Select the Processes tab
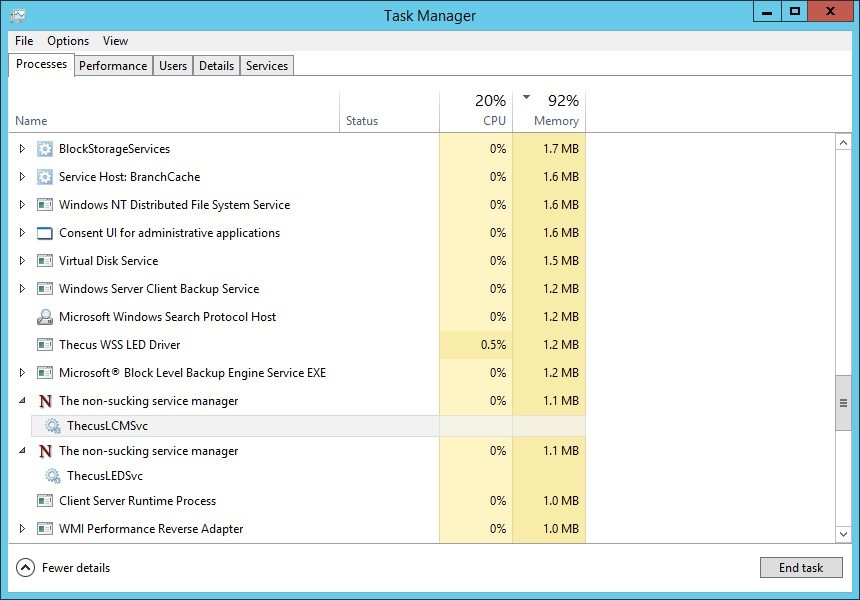The height and width of the screenshot is (600, 860). [41, 64]
